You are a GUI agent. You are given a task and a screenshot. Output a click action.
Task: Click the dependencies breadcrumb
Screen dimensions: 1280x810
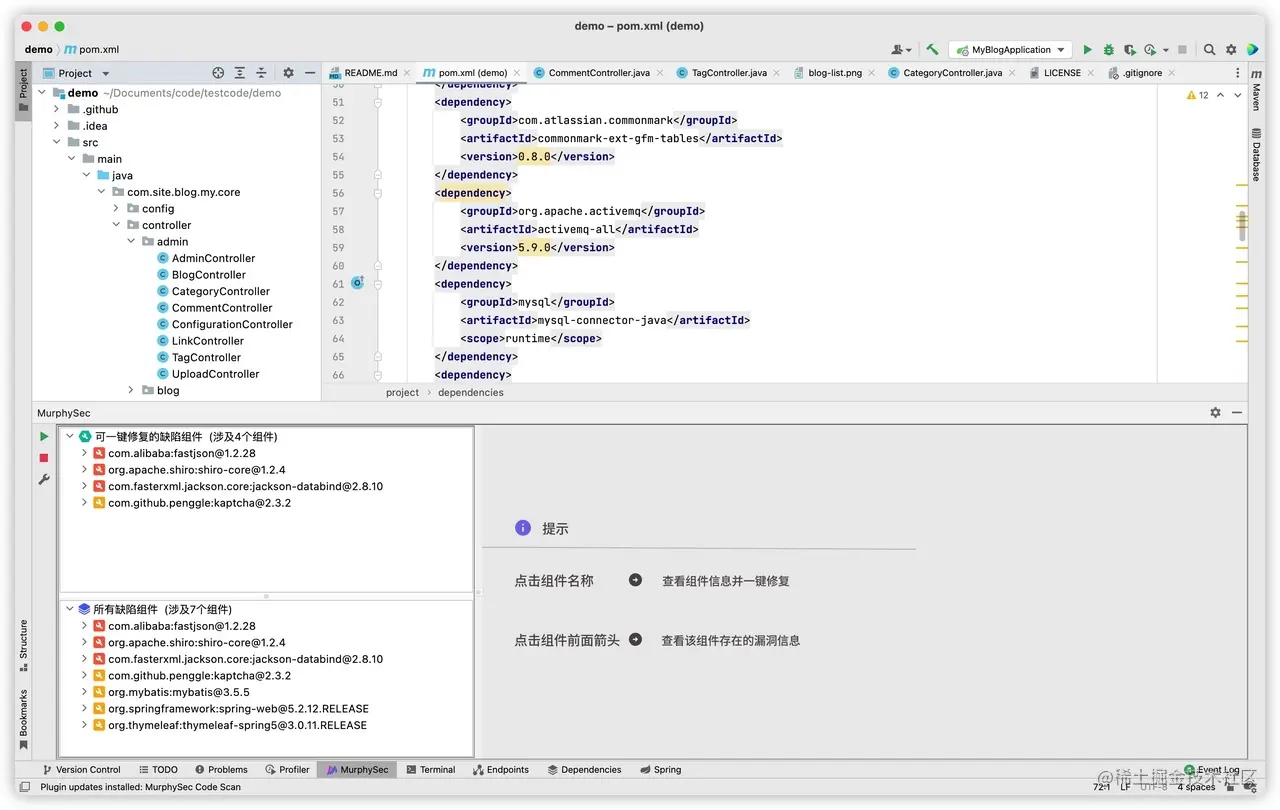click(x=471, y=392)
